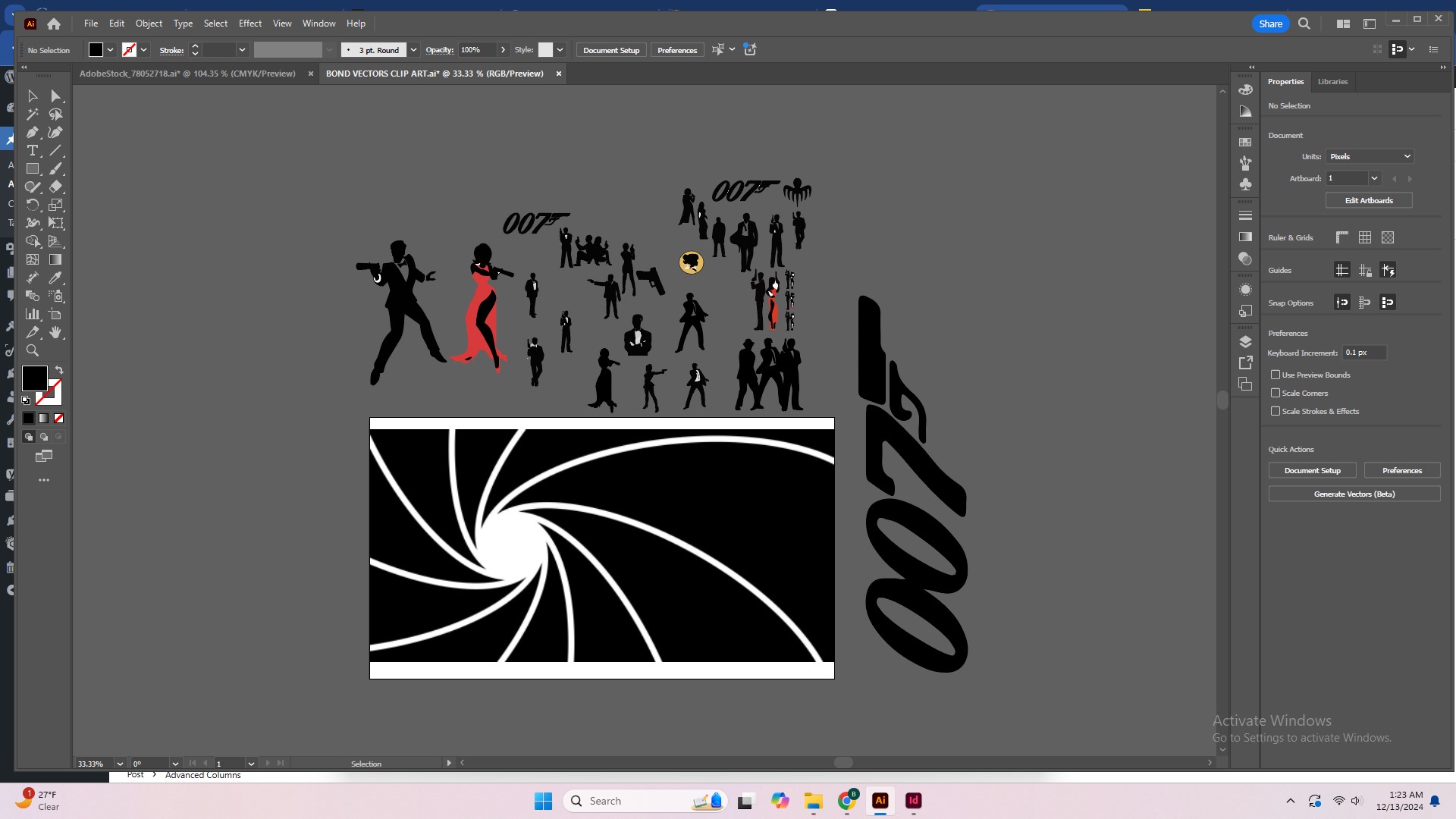Click the black fill color box in toolbar
The width and height of the screenshot is (1456, 819).
pos(34,378)
